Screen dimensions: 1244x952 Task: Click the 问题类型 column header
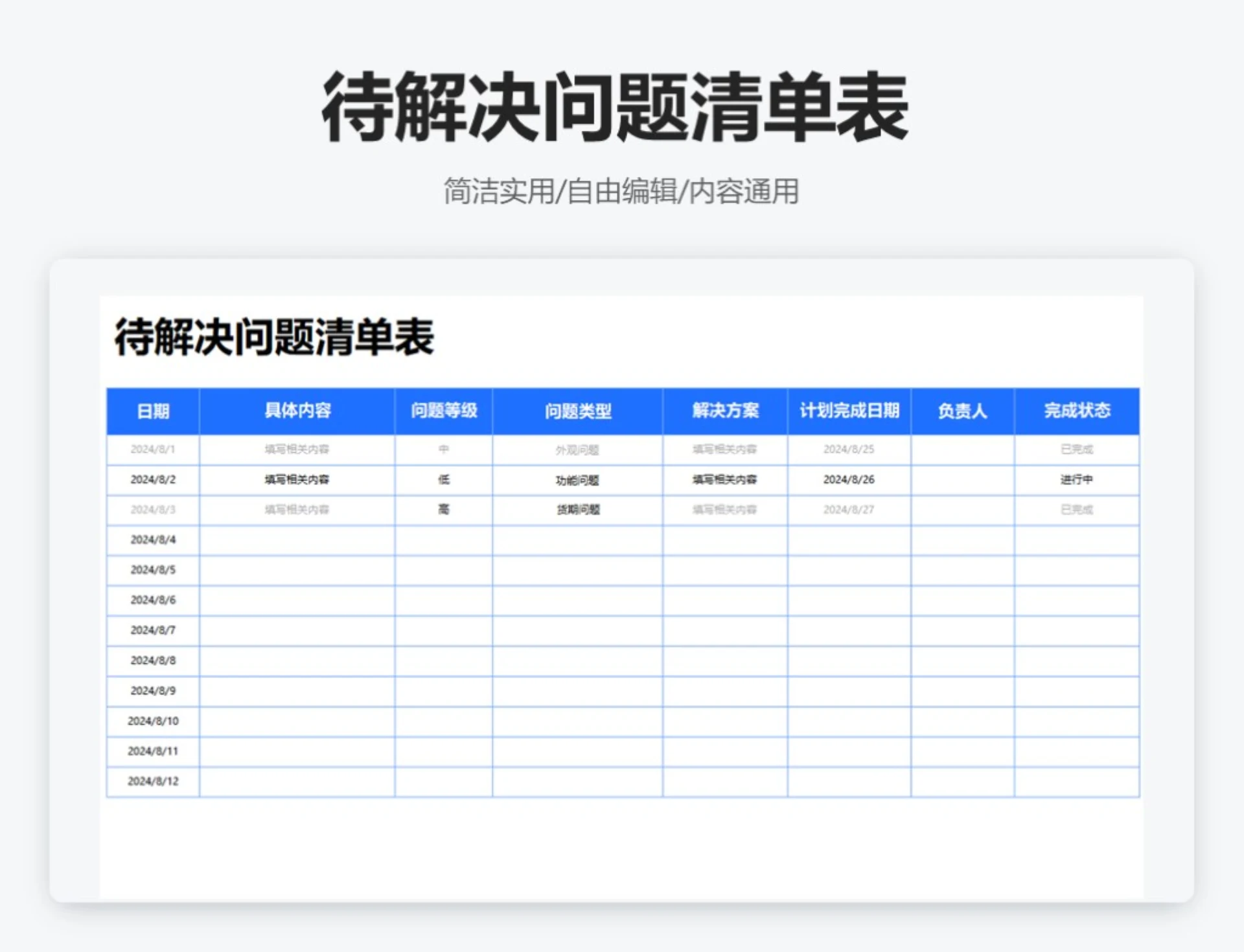pos(577,411)
